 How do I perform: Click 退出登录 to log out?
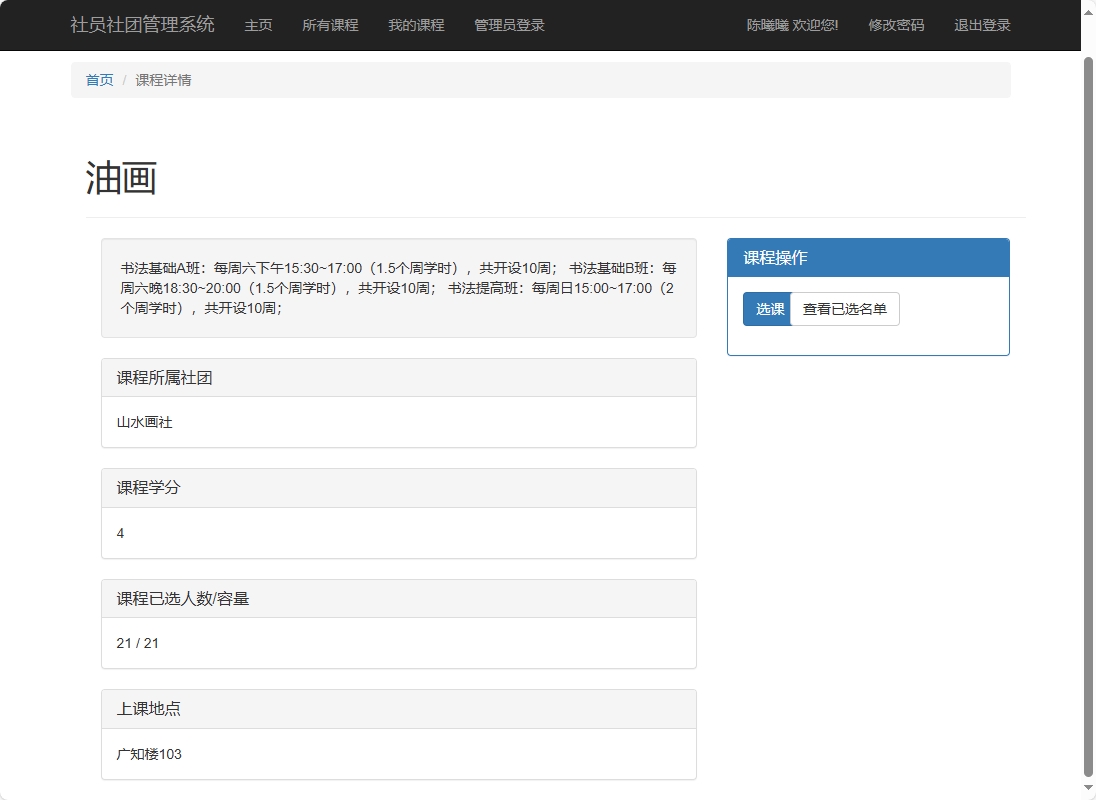(981, 25)
